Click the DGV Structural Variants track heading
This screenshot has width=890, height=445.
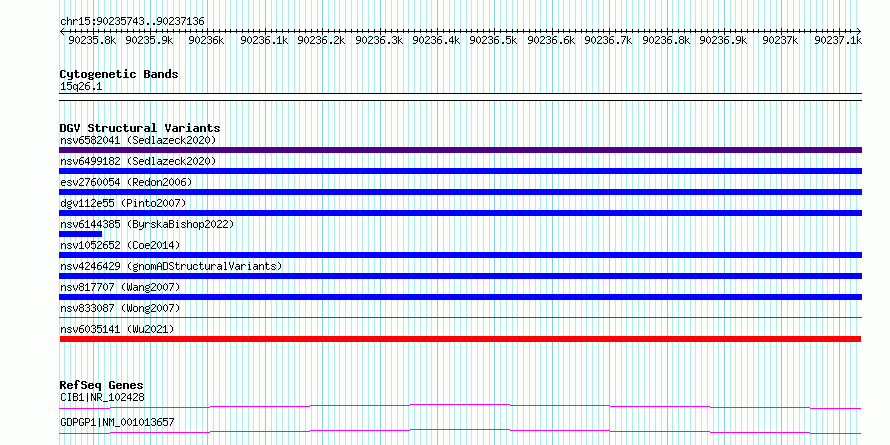(x=140, y=128)
